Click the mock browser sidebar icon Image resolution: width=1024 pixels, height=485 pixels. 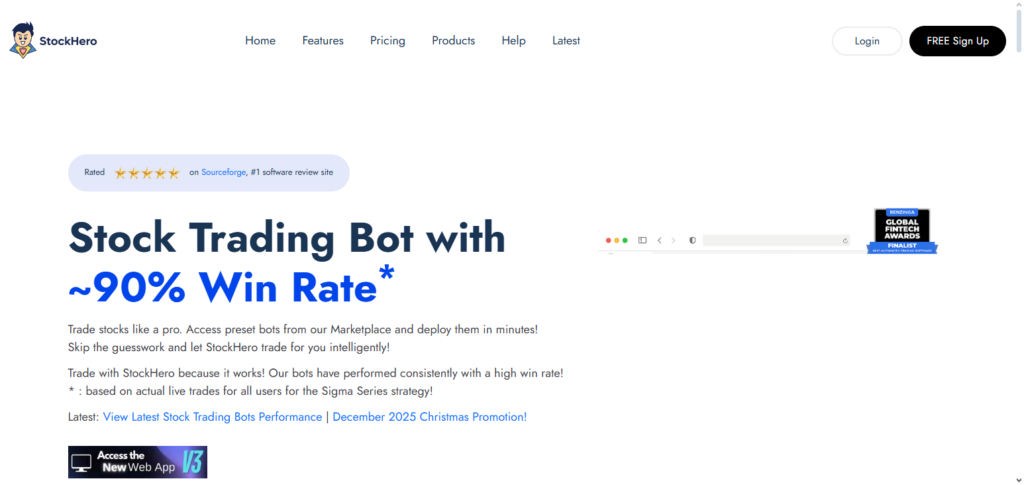coord(642,240)
